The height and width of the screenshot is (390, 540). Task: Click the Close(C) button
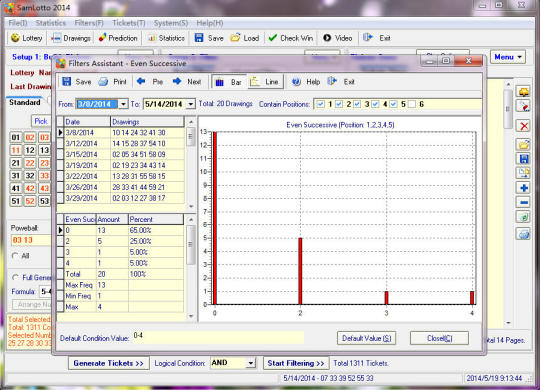(439, 338)
